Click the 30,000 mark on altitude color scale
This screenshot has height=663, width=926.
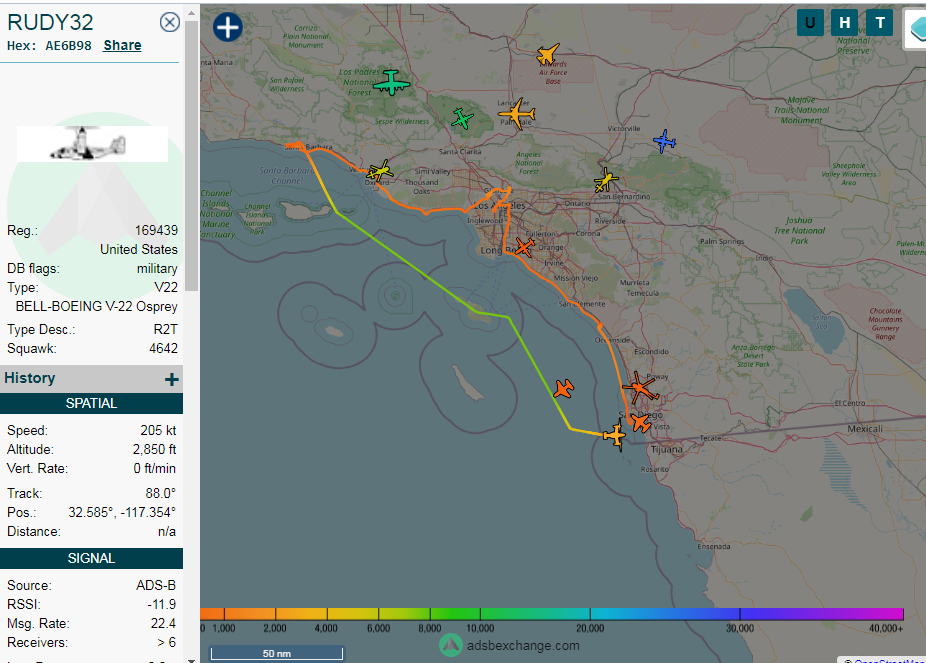click(x=739, y=628)
